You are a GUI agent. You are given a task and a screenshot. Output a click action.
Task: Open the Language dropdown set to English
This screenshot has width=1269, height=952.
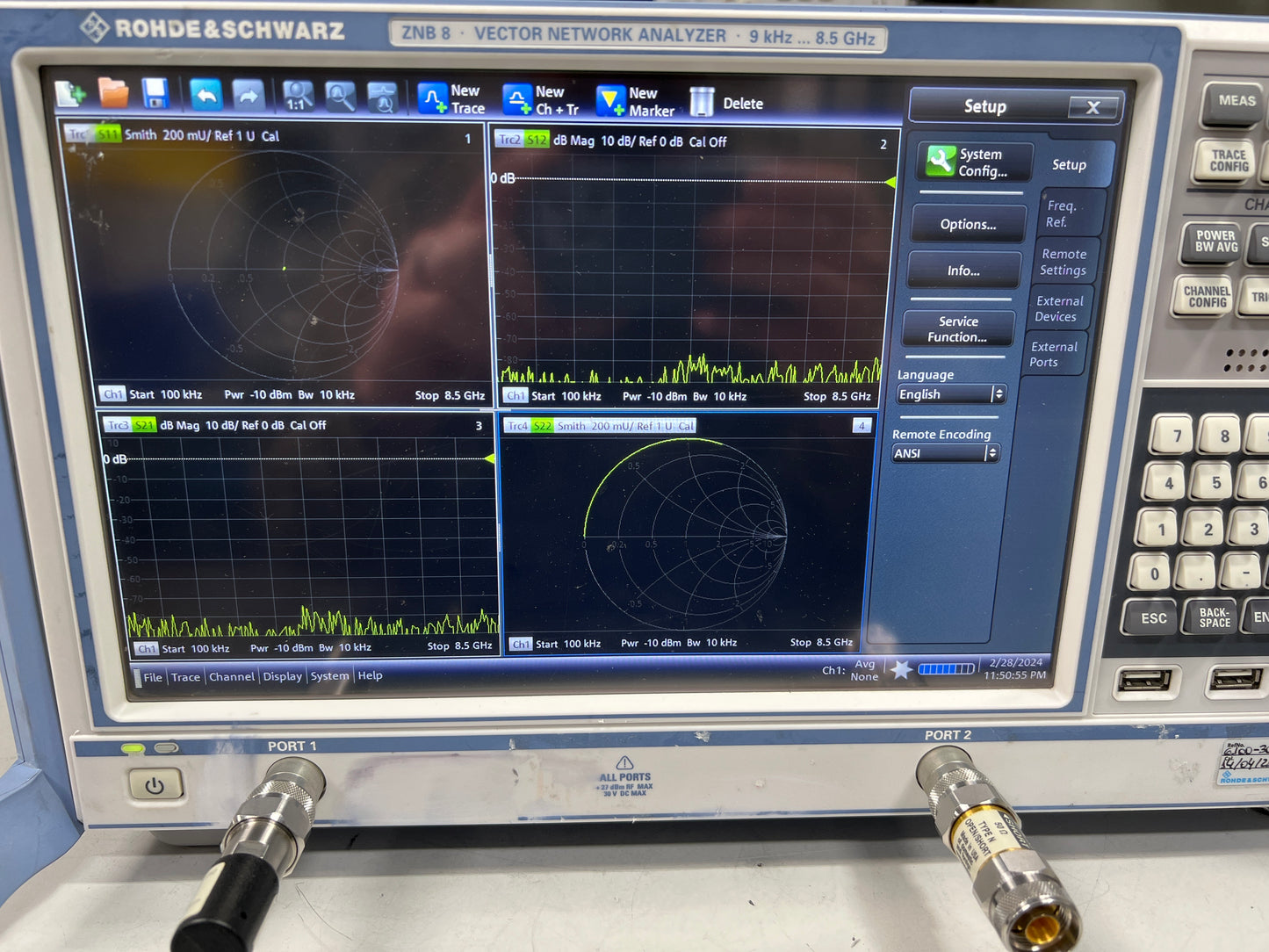click(950, 394)
